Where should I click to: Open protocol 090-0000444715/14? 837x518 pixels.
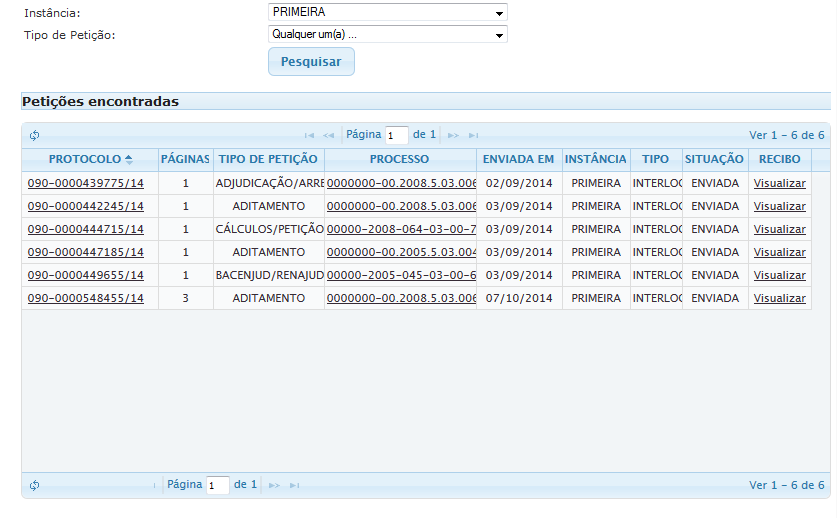(85, 229)
